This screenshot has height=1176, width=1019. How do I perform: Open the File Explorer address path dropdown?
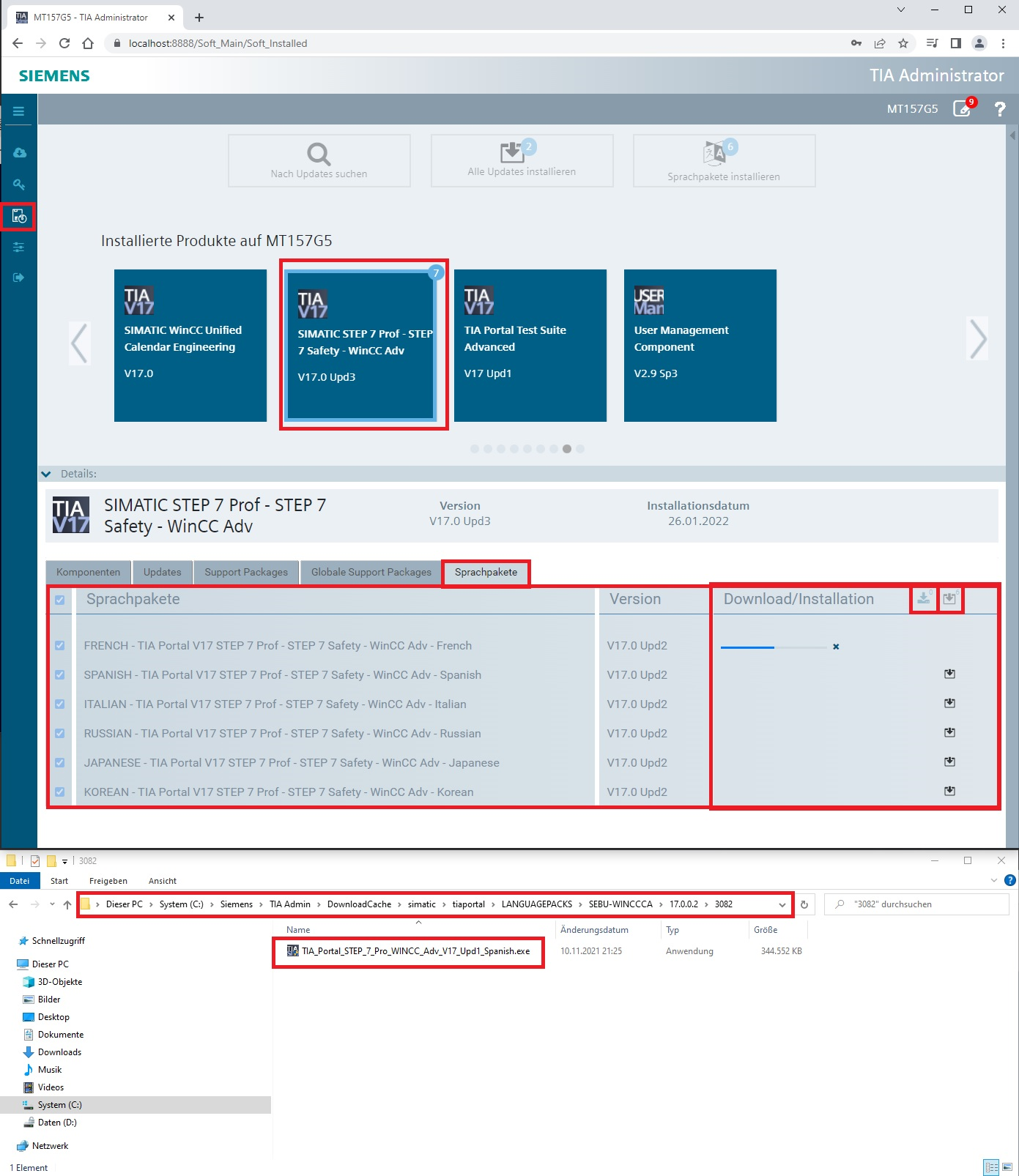click(782, 904)
